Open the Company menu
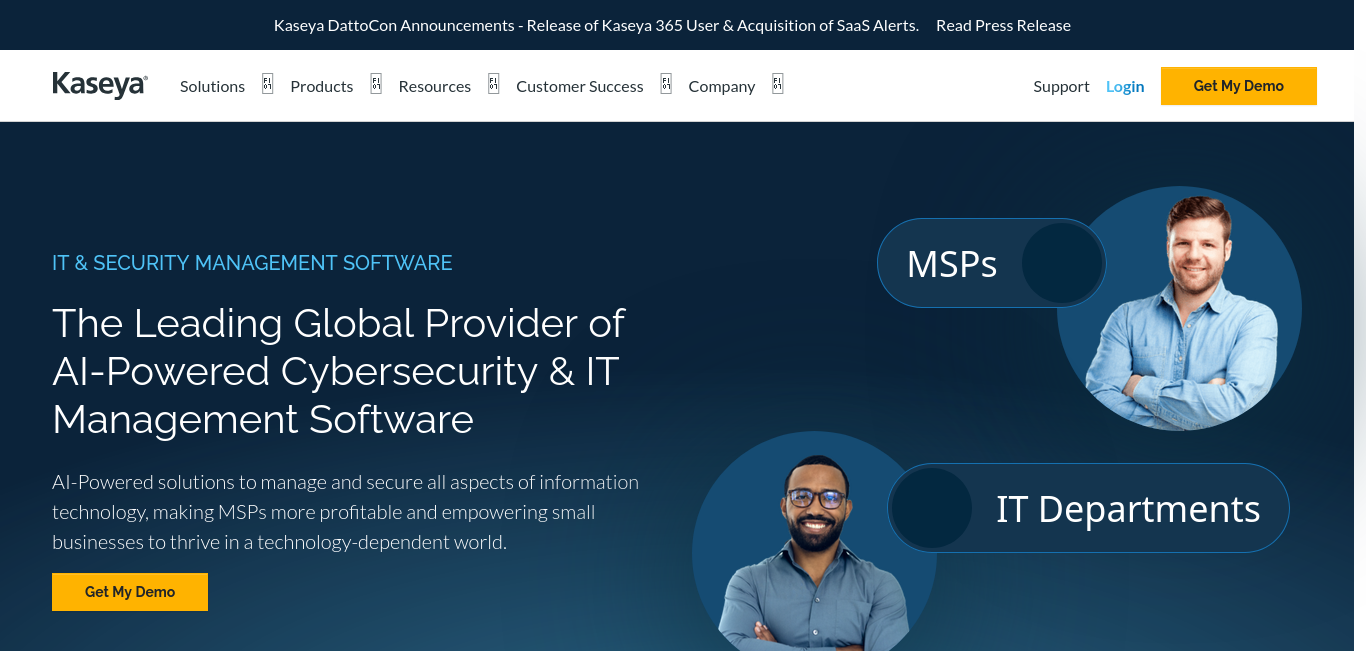 [722, 86]
